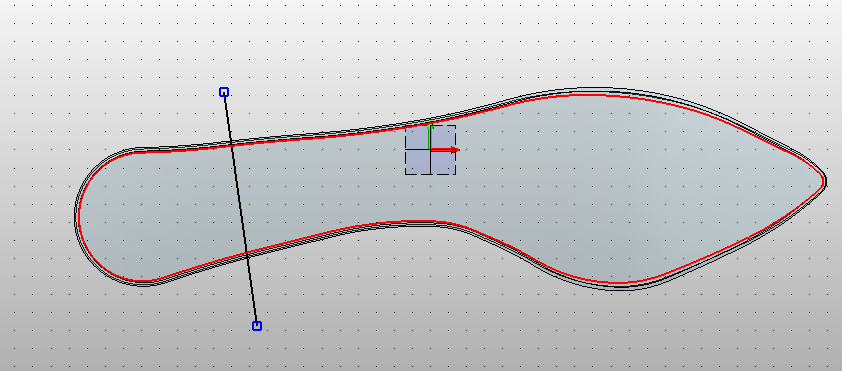Select the lower blue endpoint handle of the line
This screenshot has width=842, height=371.
click(x=257, y=325)
